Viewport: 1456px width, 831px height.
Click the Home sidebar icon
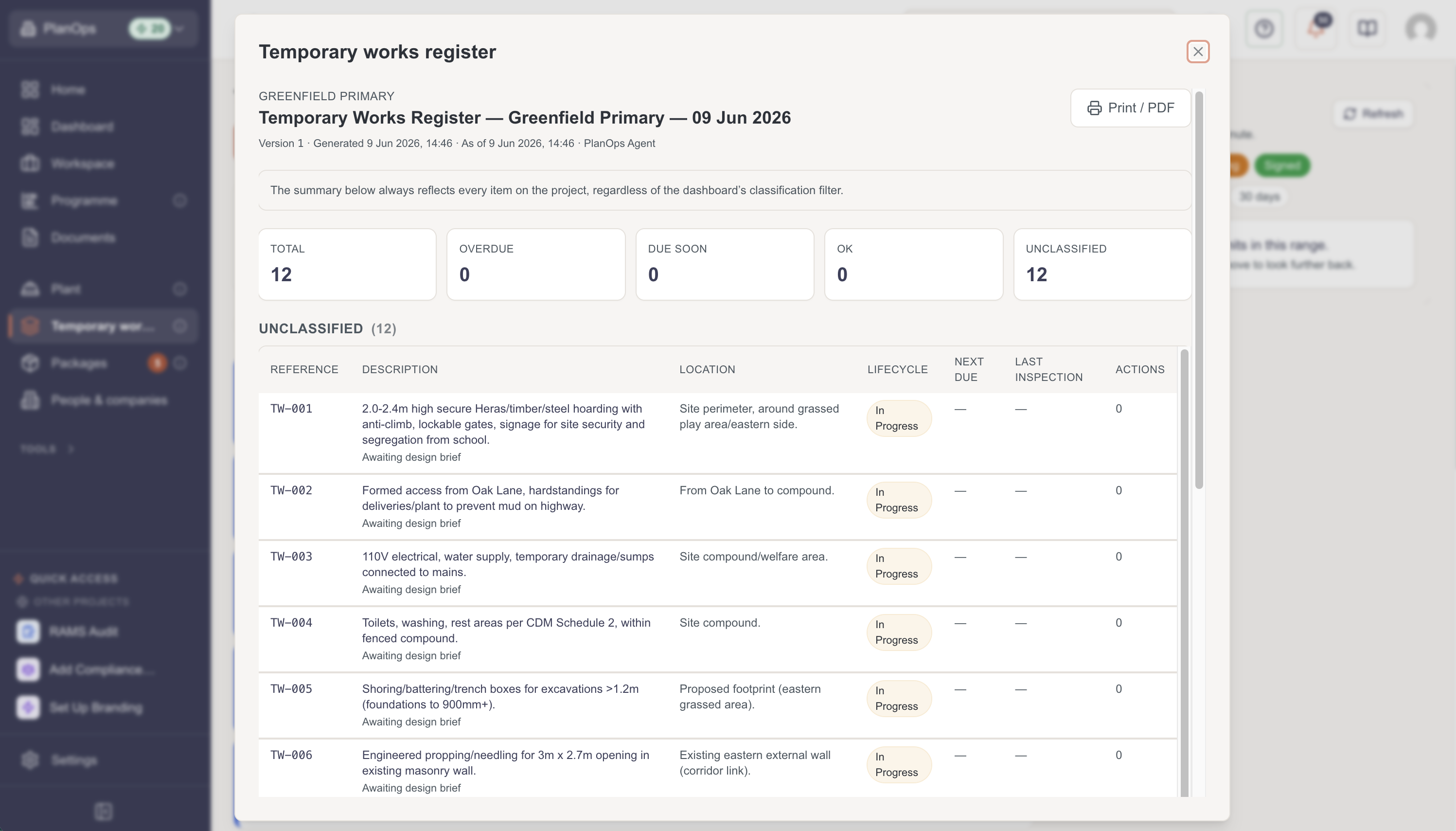pos(30,90)
